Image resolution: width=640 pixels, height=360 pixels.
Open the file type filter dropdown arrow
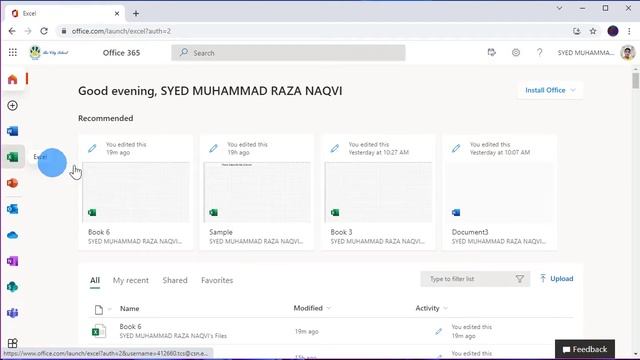pos(109,309)
